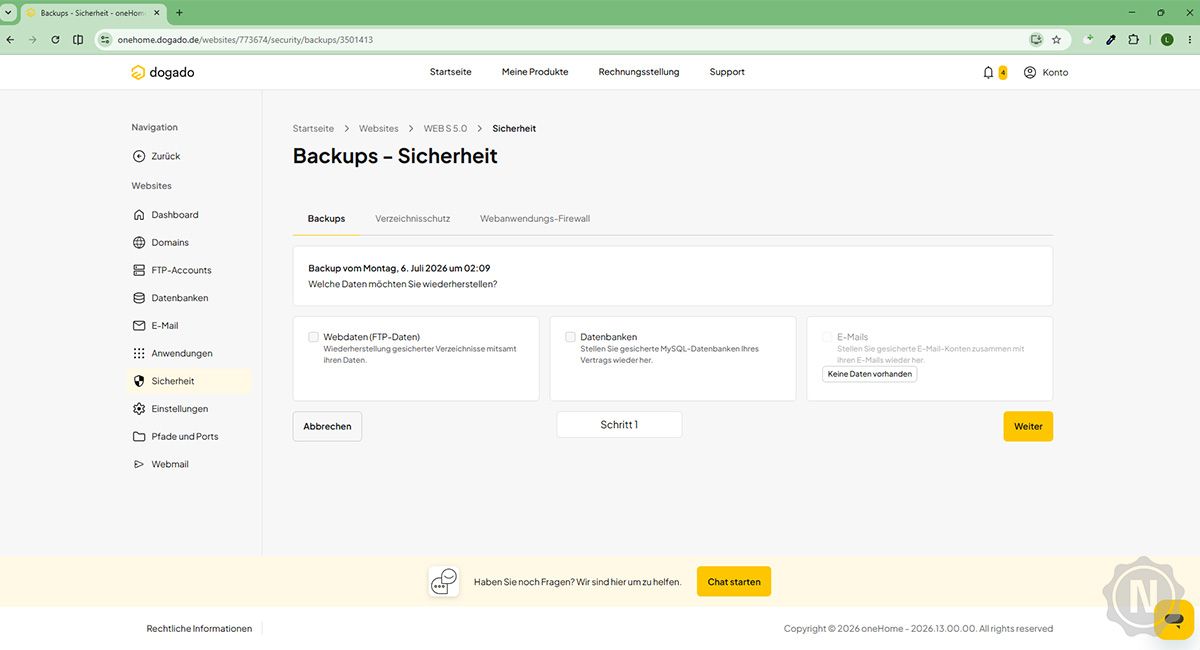Click the browser address bar URL
Screen dimensions: 1200x650
(245, 40)
